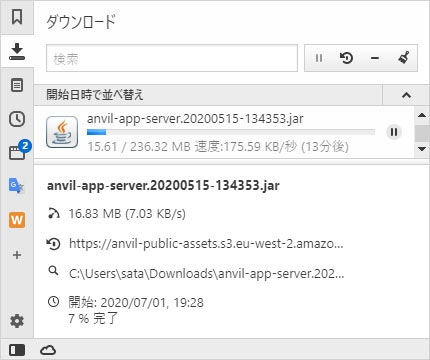The height and width of the screenshot is (360, 430).
Task: Click the cloud sync status icon
Action: (x=48, y=350)
